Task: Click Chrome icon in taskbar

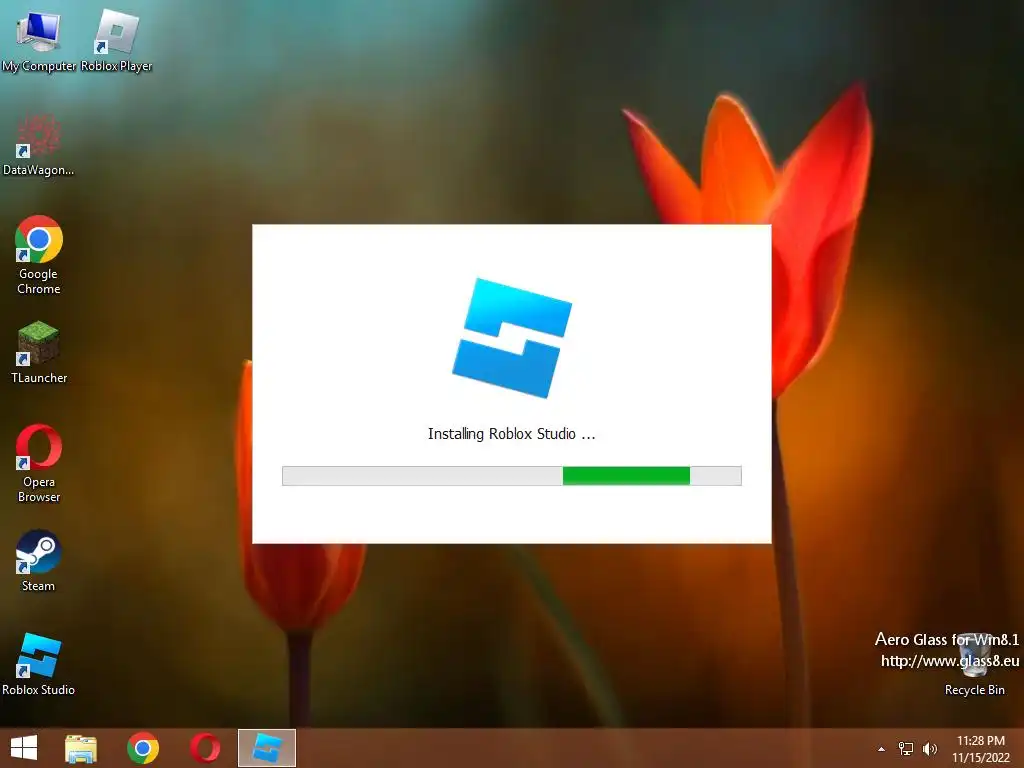Action: (143, 748)
